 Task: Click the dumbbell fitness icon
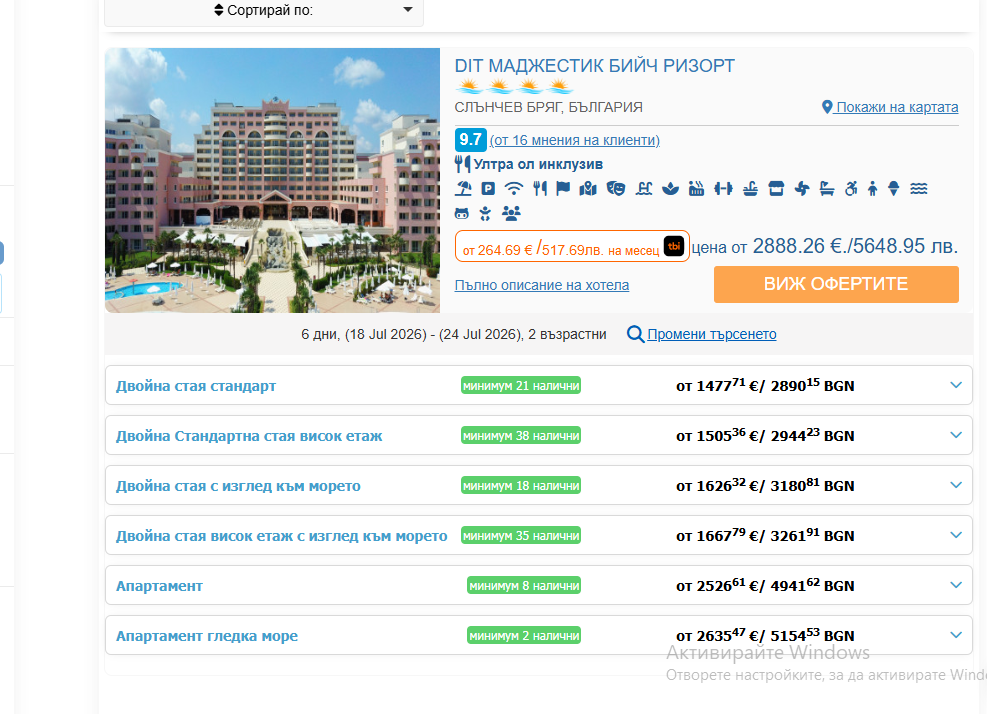click(723, 188)
